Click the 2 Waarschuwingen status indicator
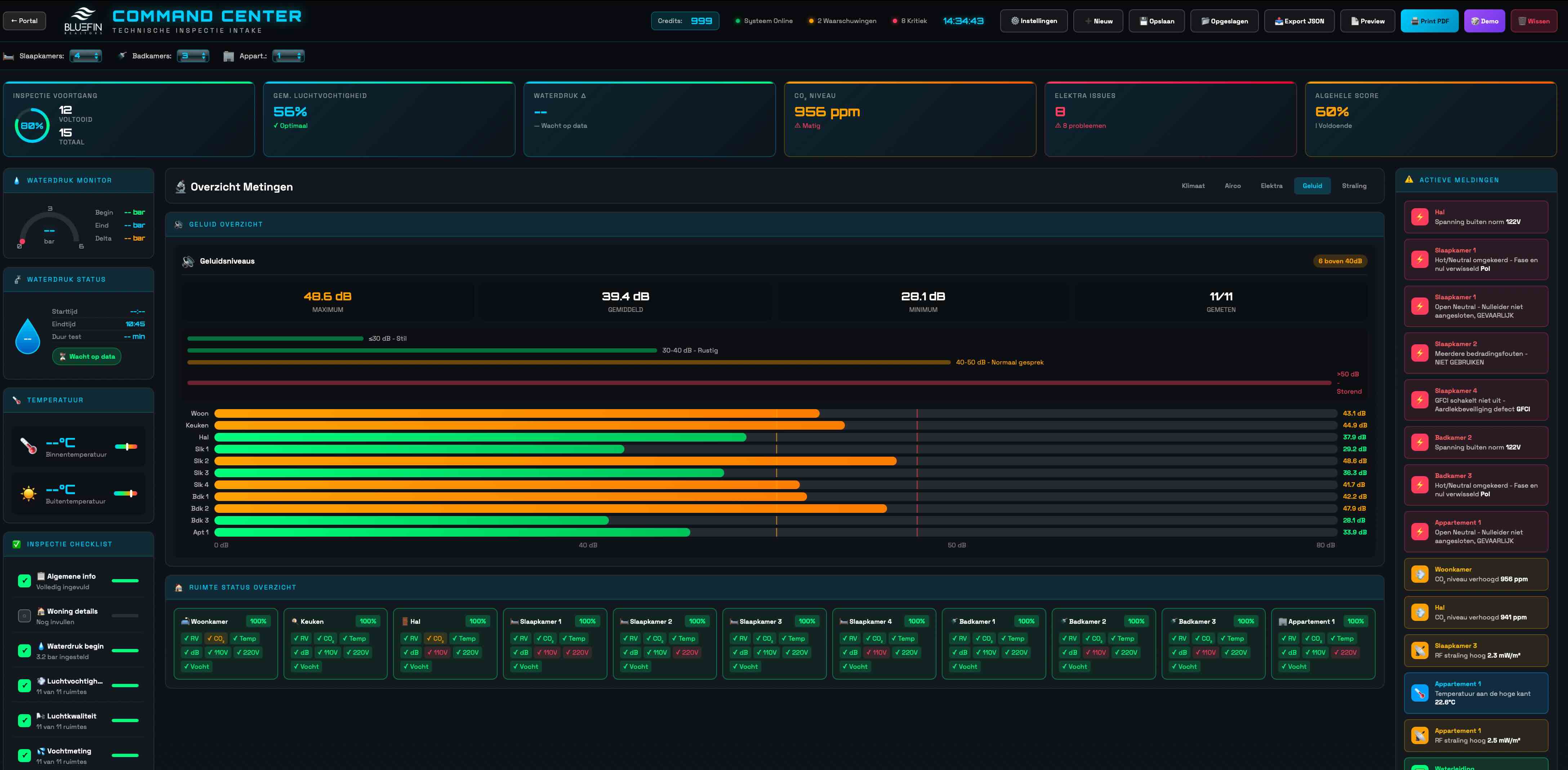Screen dimensions: 1568x770 [842, 21]
